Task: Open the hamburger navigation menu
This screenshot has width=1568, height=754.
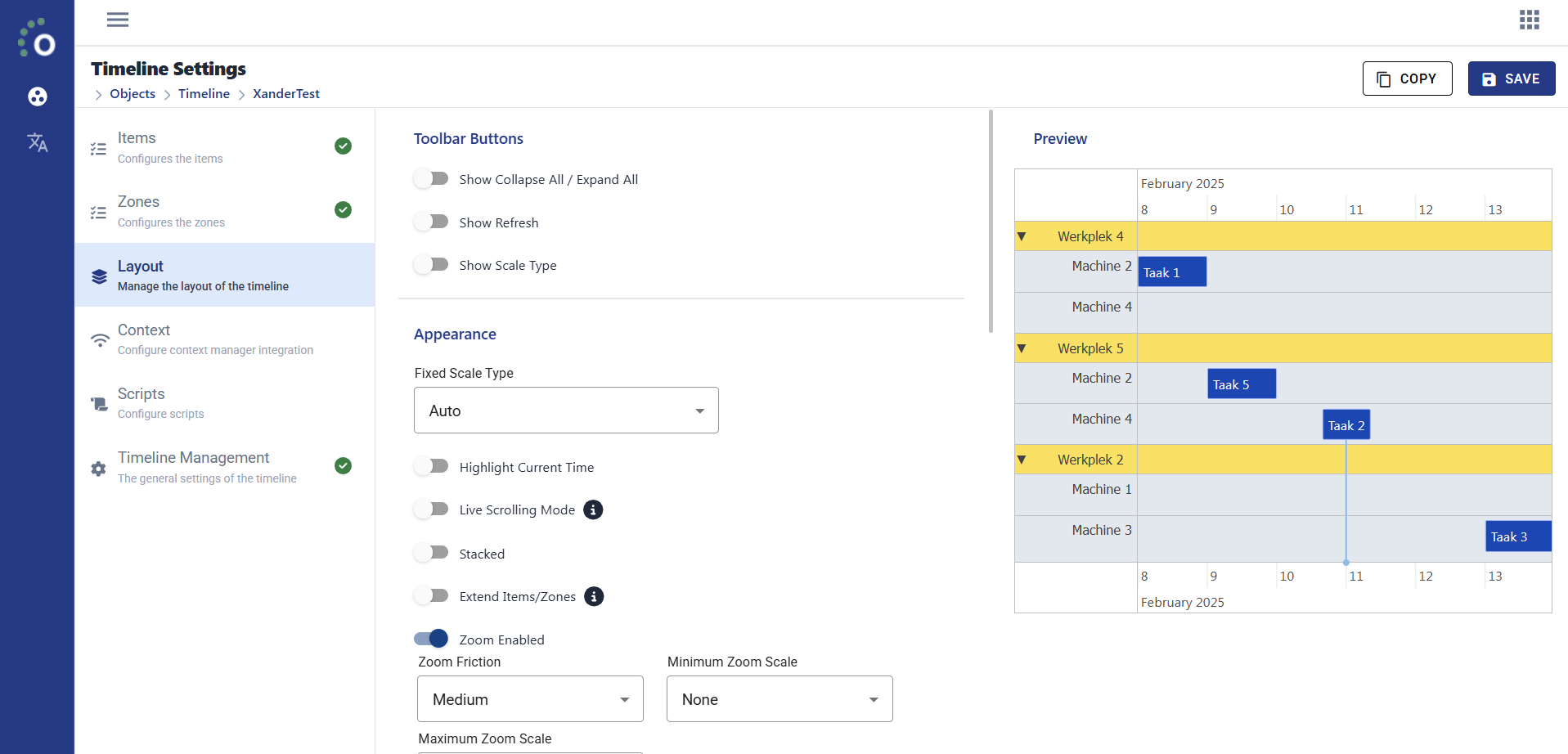Action: (x=118, y=20)
